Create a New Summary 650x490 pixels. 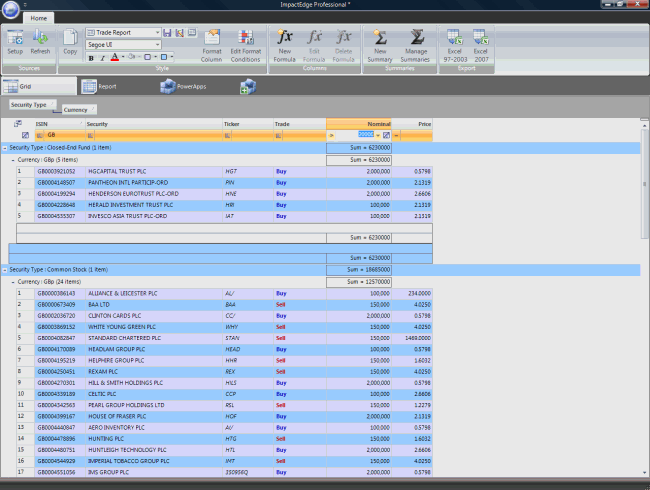(380, 46)
